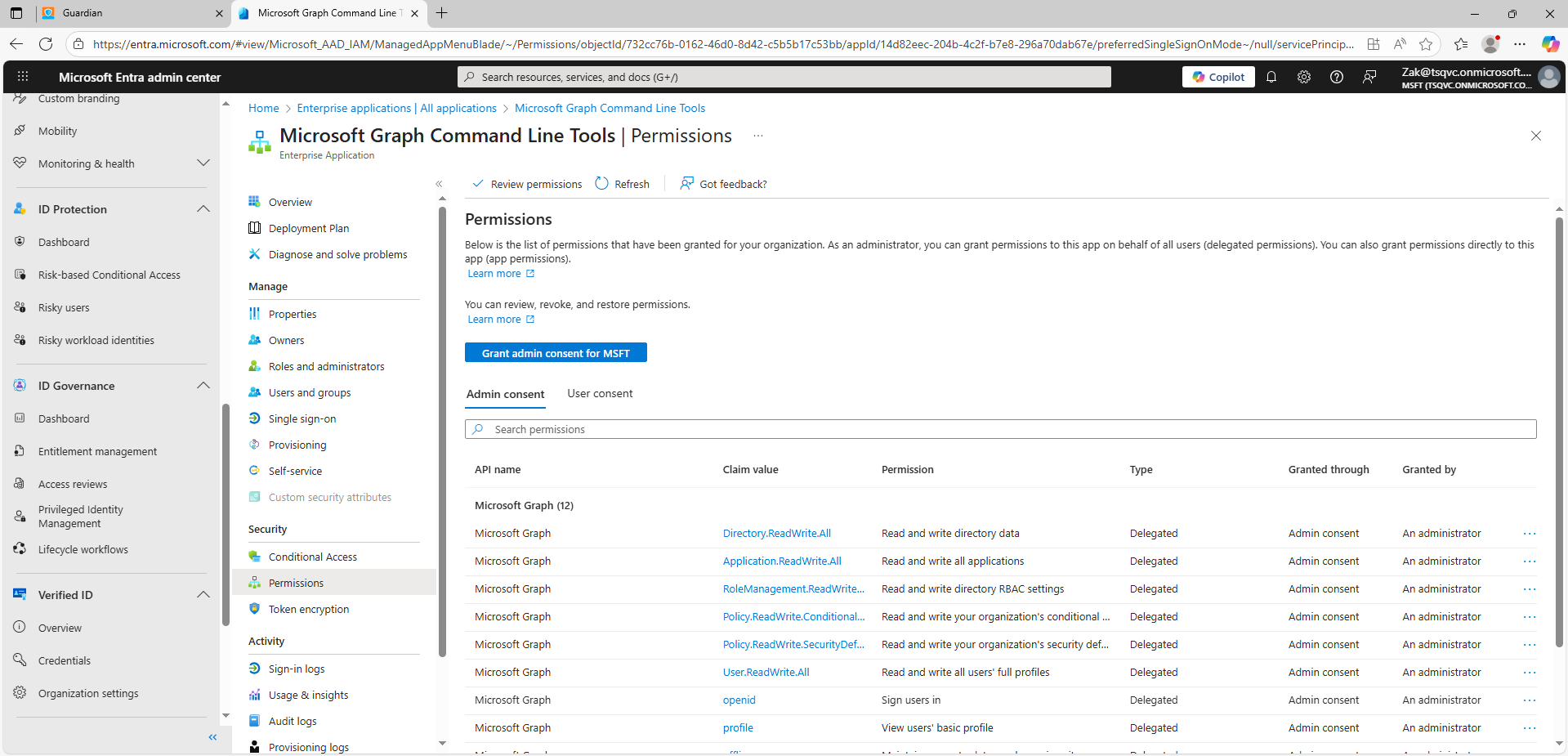Collapse the Verified ID section
This screenshot has width=1568, height=756.
coord(203,595)
